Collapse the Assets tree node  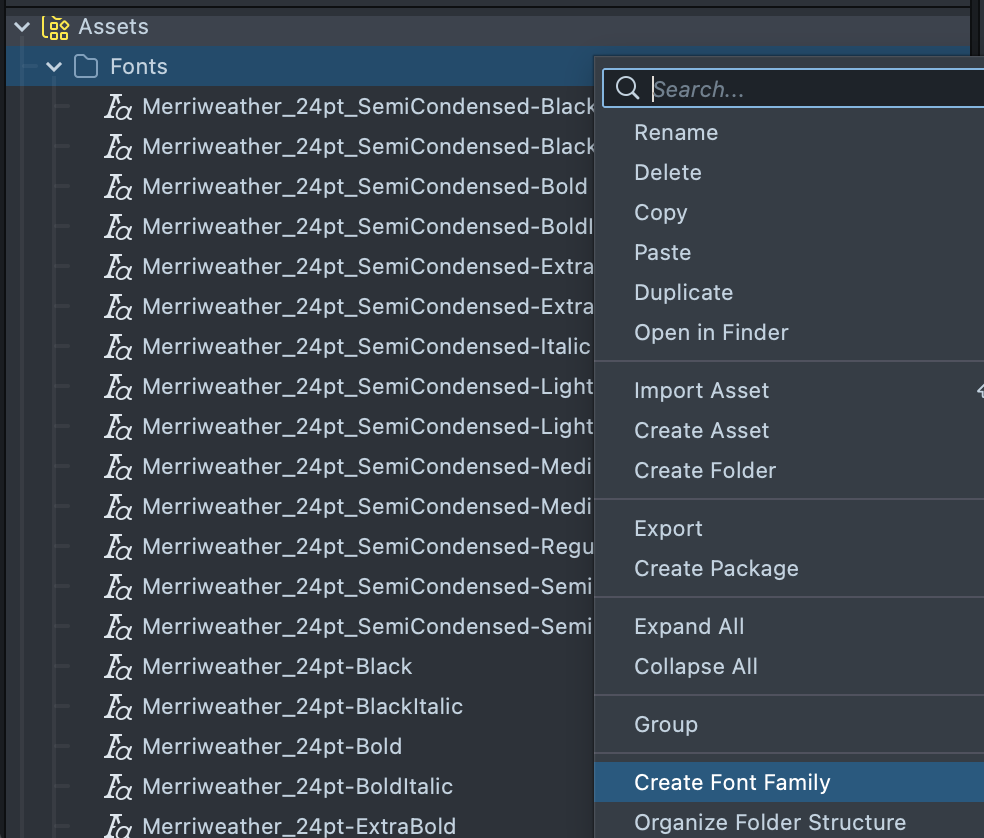point(22,27)
